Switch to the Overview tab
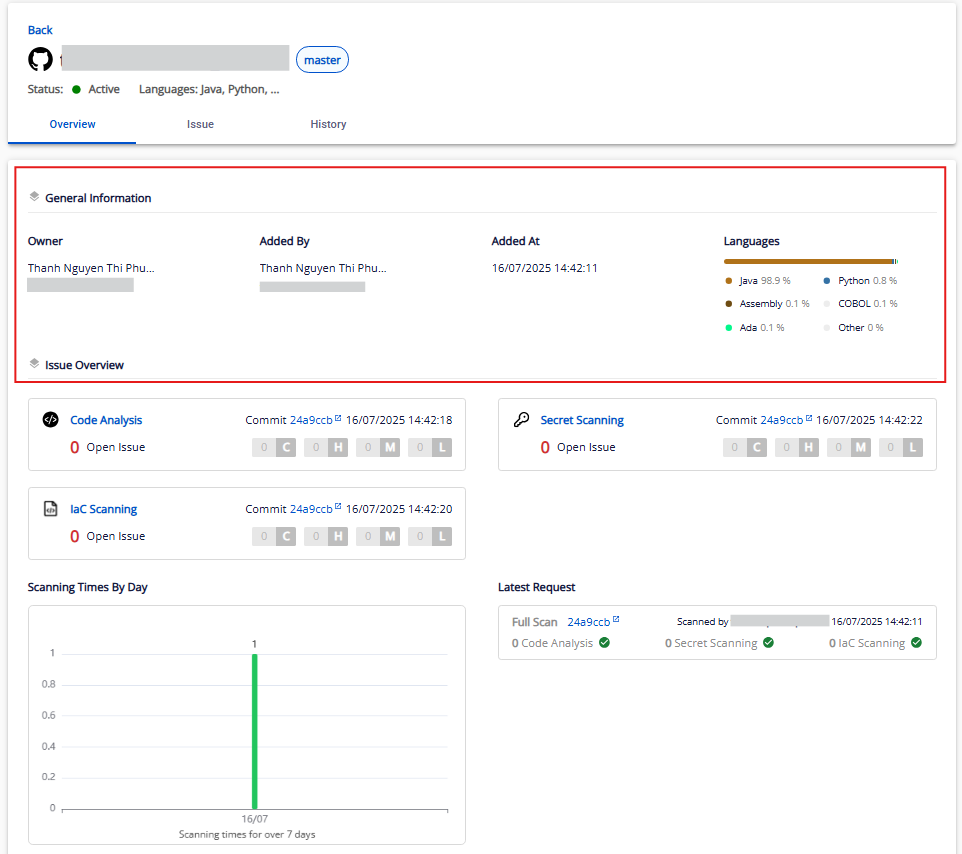The height and width of the screenshot is (854, 962). pos(72,124)
